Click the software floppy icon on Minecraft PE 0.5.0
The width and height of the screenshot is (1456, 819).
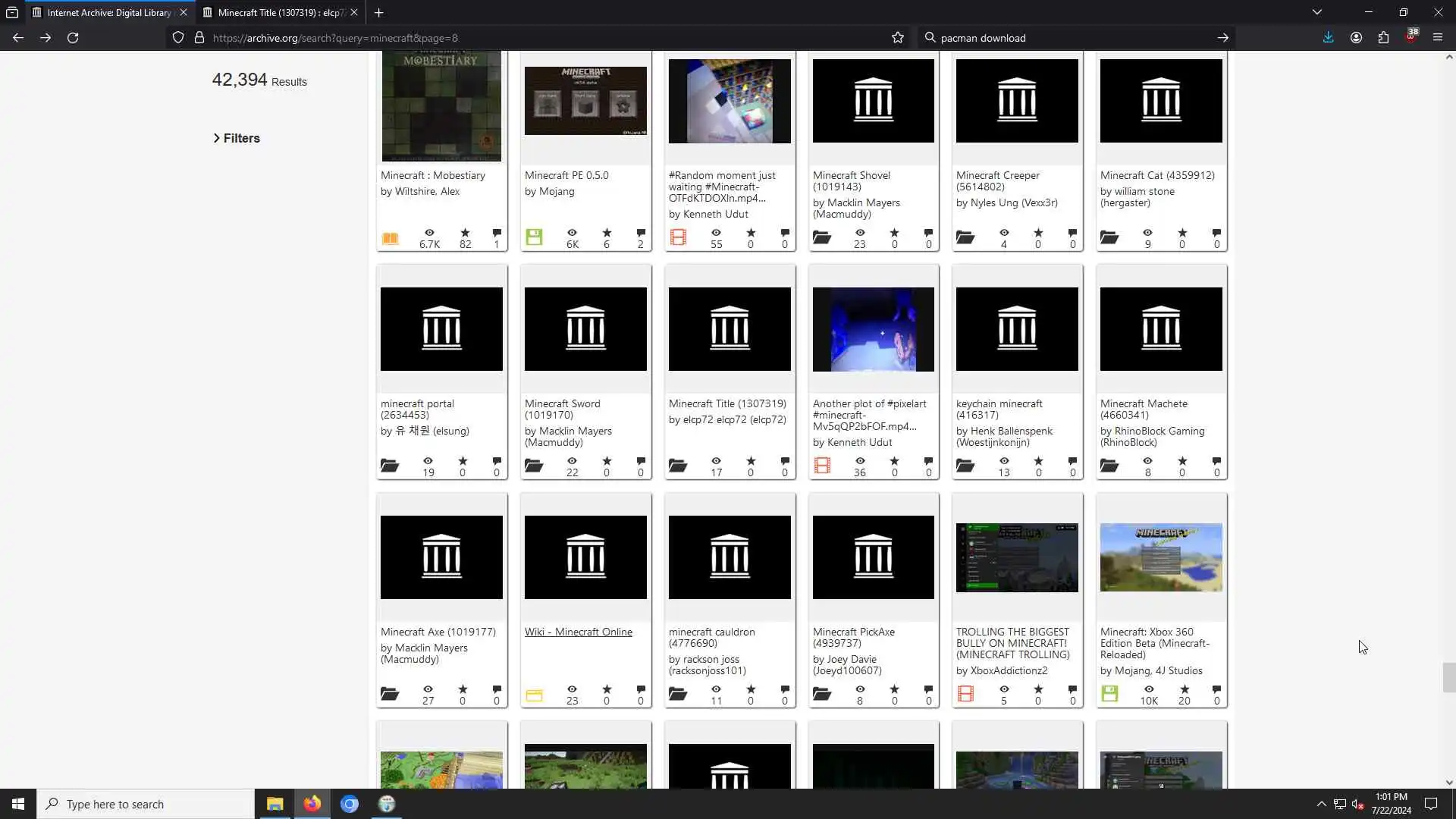(534, 237)
